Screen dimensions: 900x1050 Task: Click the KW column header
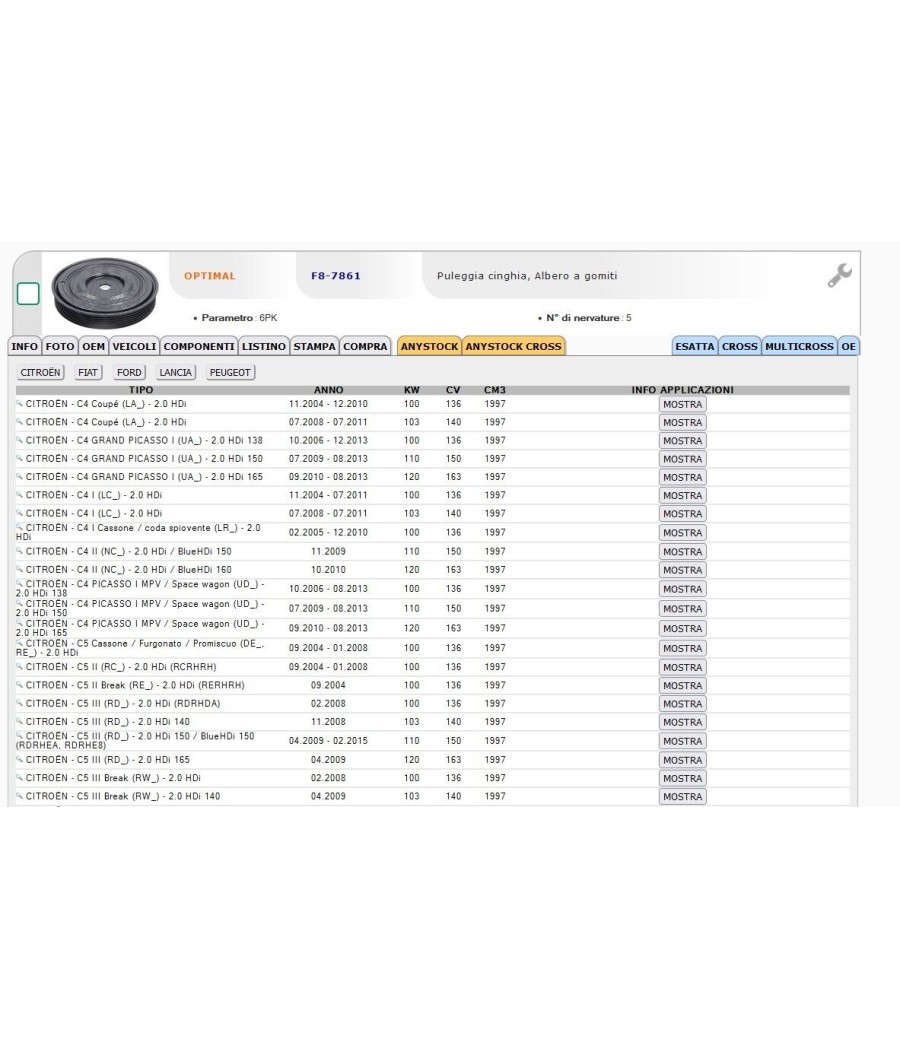(x=411, y=390)
